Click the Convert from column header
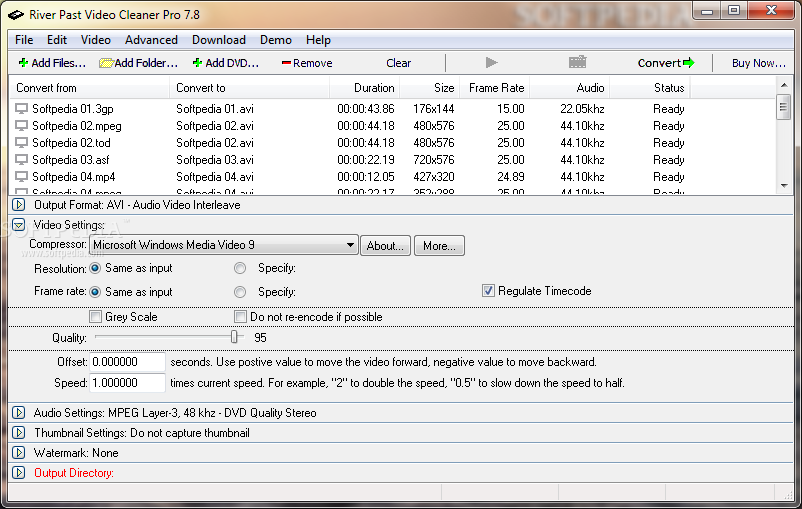802x509 pixels. click(x=90, y=88)
